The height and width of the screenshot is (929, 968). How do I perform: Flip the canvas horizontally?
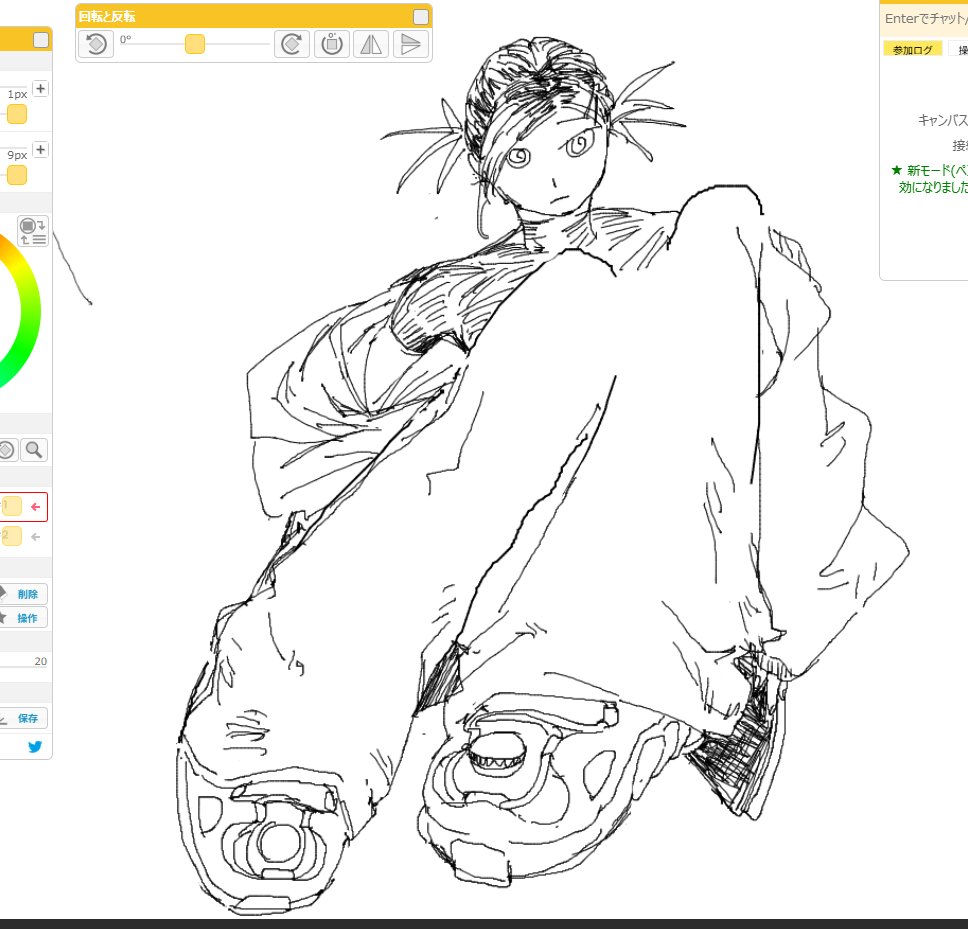(x=371, y=44)
